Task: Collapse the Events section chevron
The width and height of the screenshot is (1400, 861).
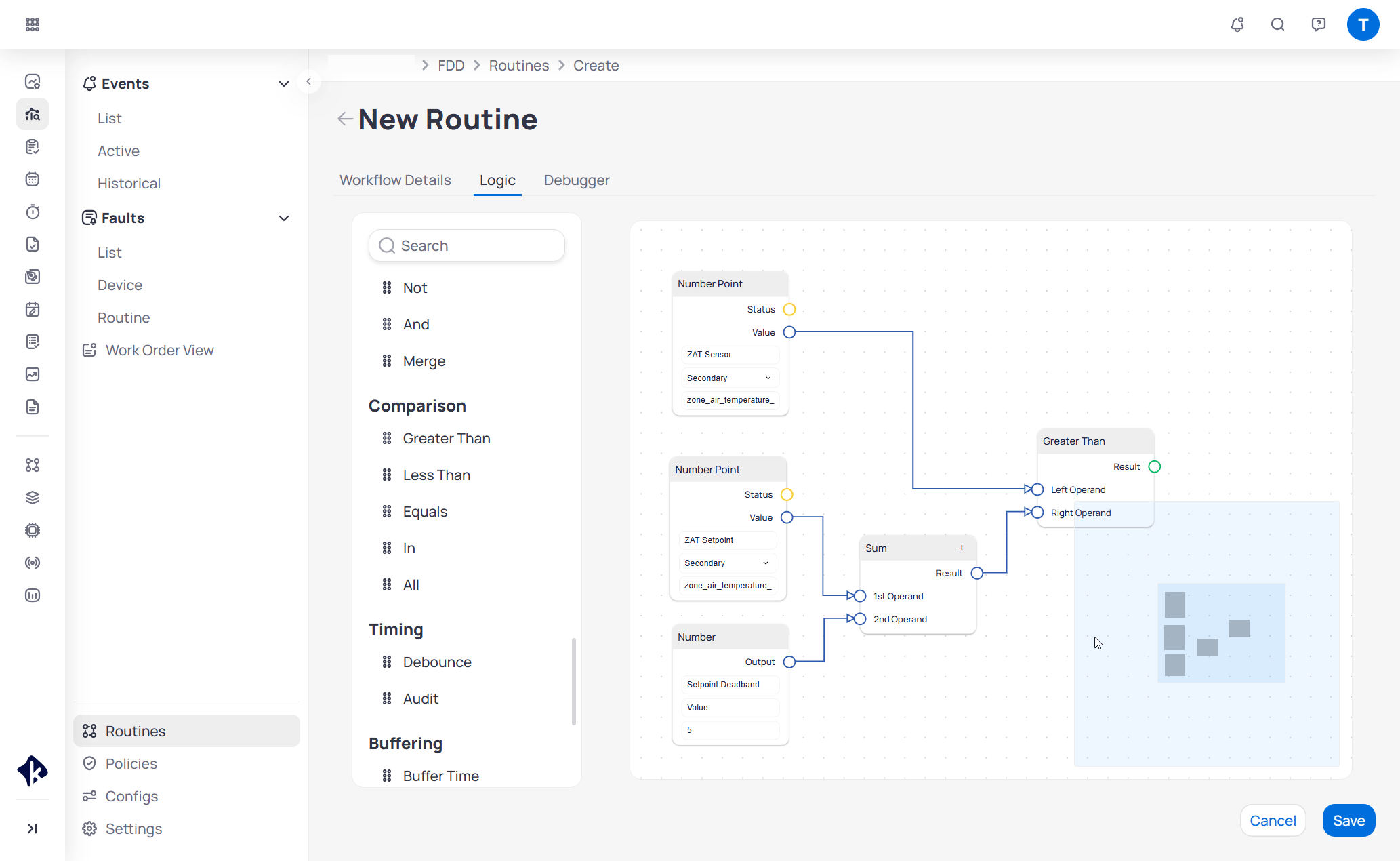Action: [284, 84]
